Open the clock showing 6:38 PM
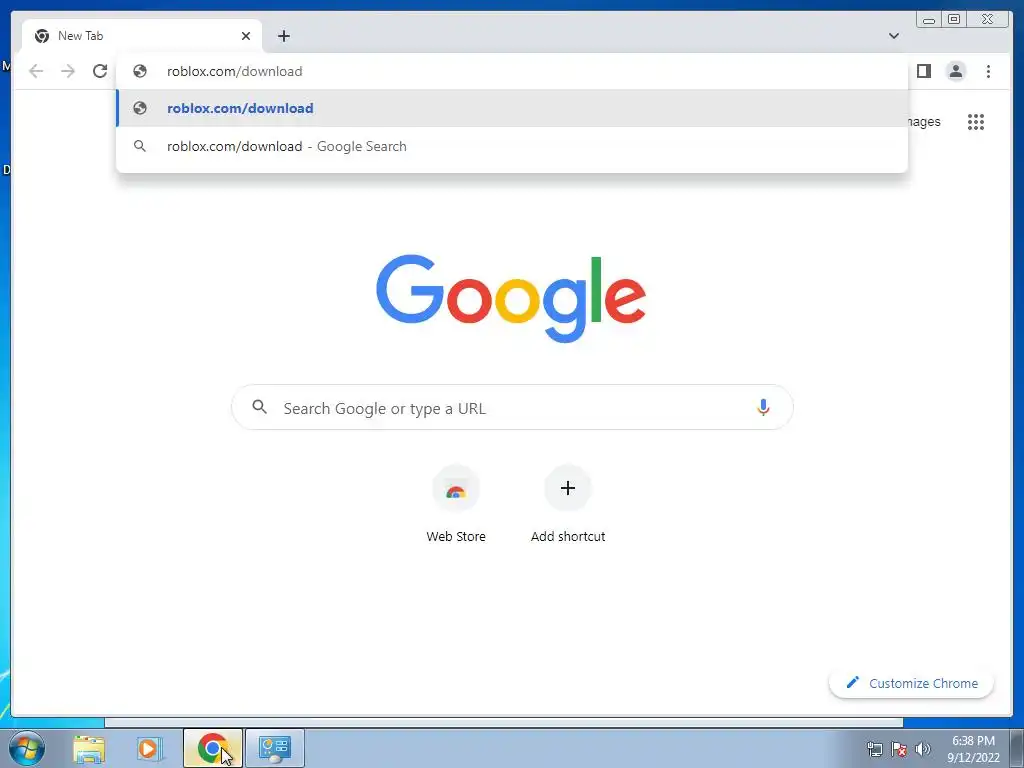This screenshot has height=768, width=1024. coord(973,749)
